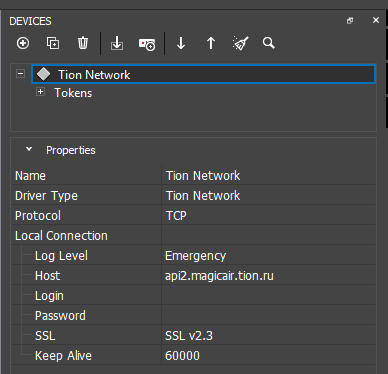Click the empty Password value field

pyautogui.click(x=268, y=316)
